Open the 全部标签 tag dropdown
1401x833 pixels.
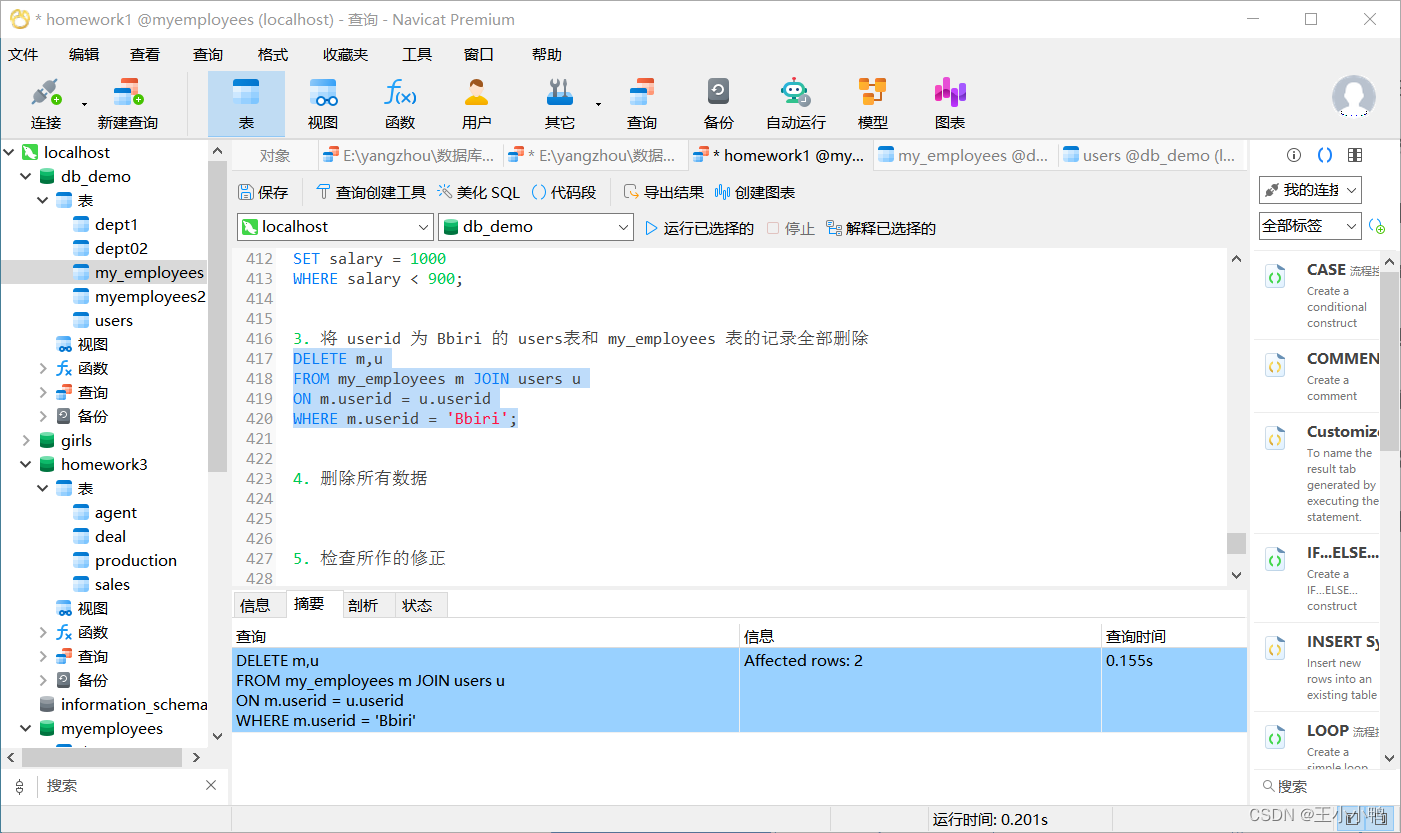[1310, 226]
